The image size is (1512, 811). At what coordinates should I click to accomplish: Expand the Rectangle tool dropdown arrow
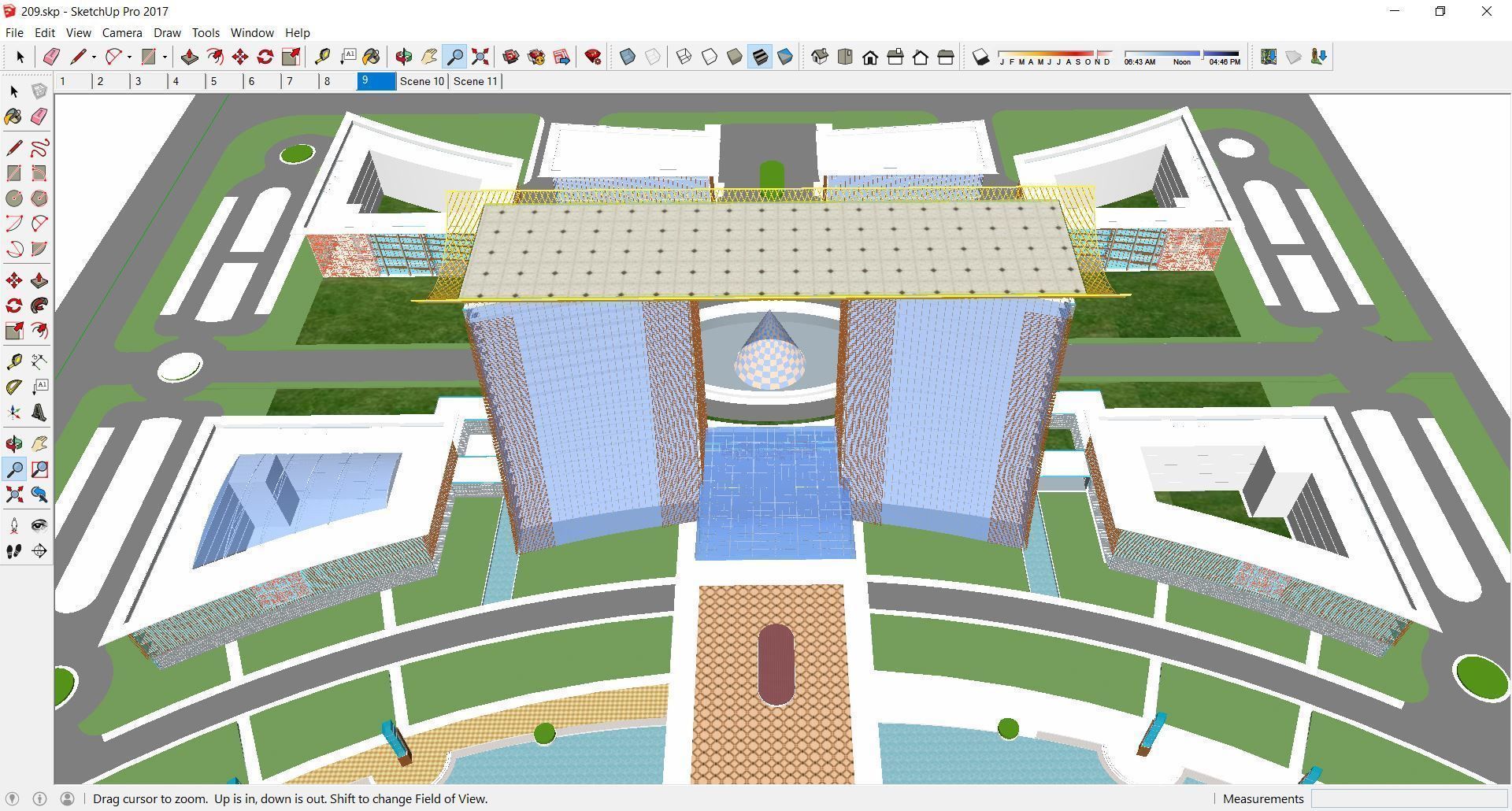pyautogui.click(x=165, y=57)
